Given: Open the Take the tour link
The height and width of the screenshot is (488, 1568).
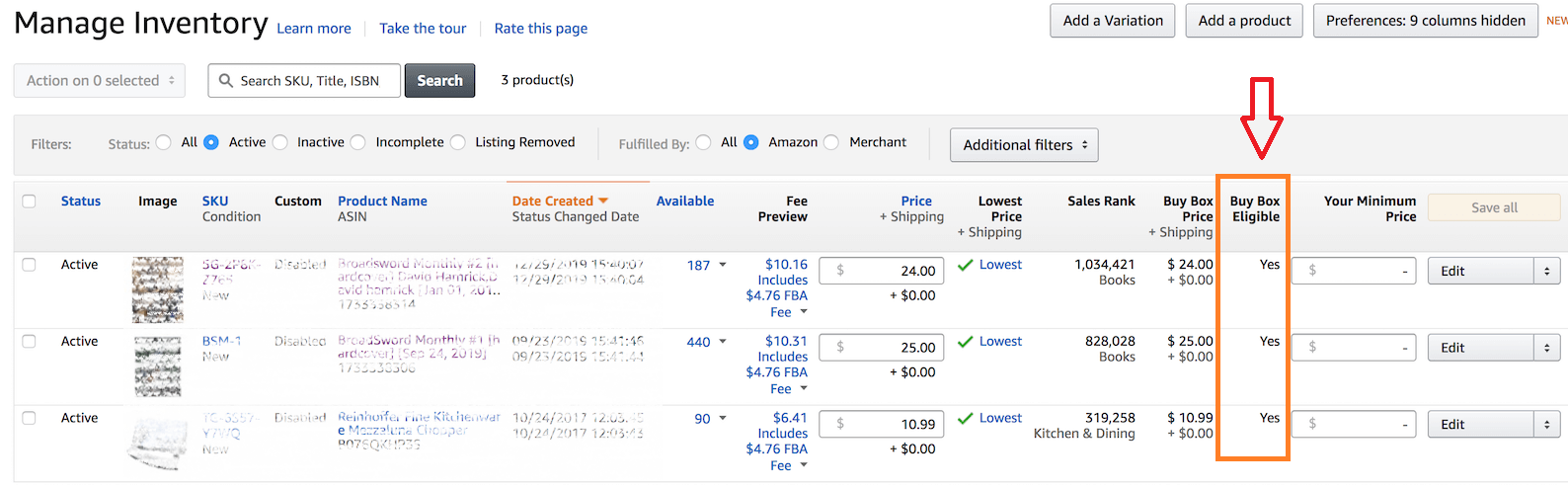Looking at the screenshot, I should click(423, 29).
